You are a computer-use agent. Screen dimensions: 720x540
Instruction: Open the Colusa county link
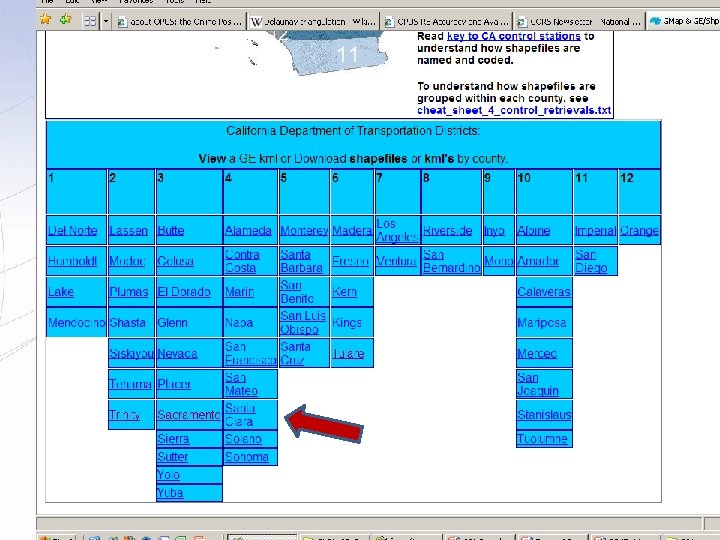pos(175,261)
